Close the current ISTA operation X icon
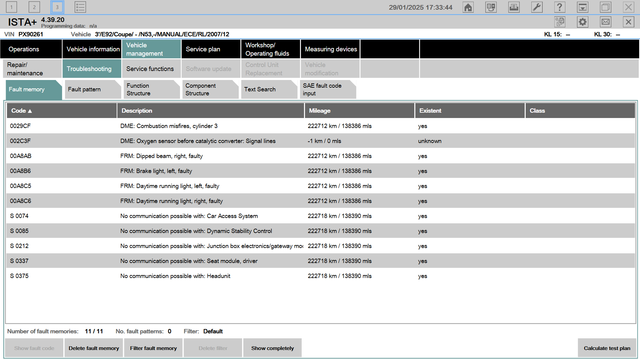Image resolution: width=640 pixels, height=360 pixels. (x=629, y=22)
